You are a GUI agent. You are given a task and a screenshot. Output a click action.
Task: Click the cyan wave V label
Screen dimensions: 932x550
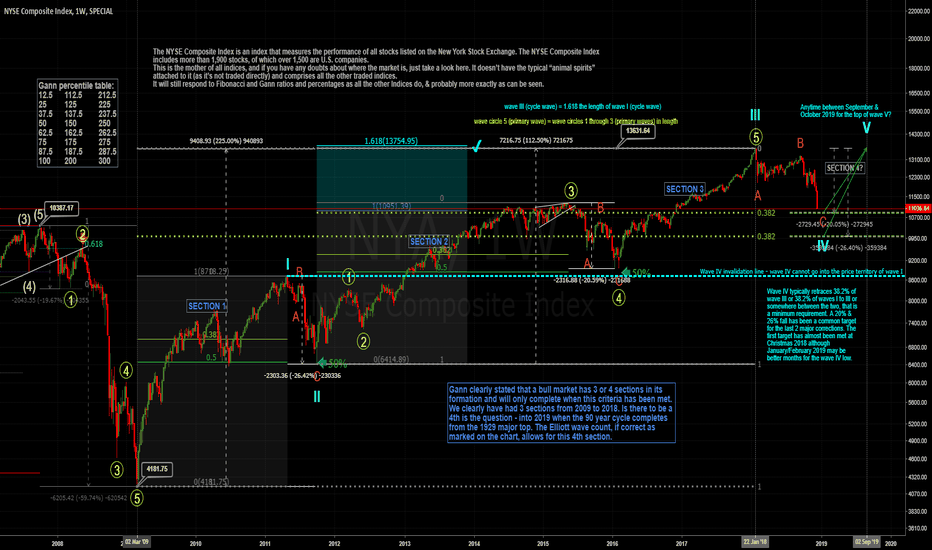pos(867,128)
